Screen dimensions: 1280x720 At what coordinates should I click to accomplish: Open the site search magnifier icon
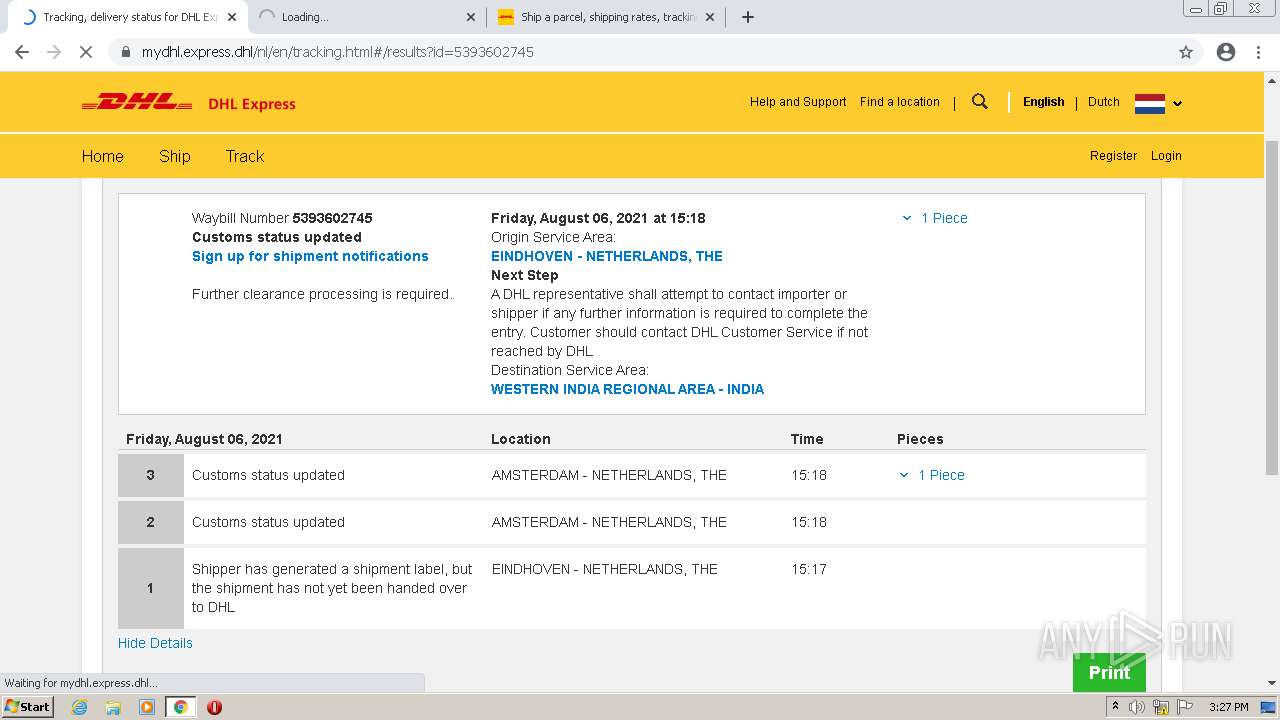tap(980, 101)
